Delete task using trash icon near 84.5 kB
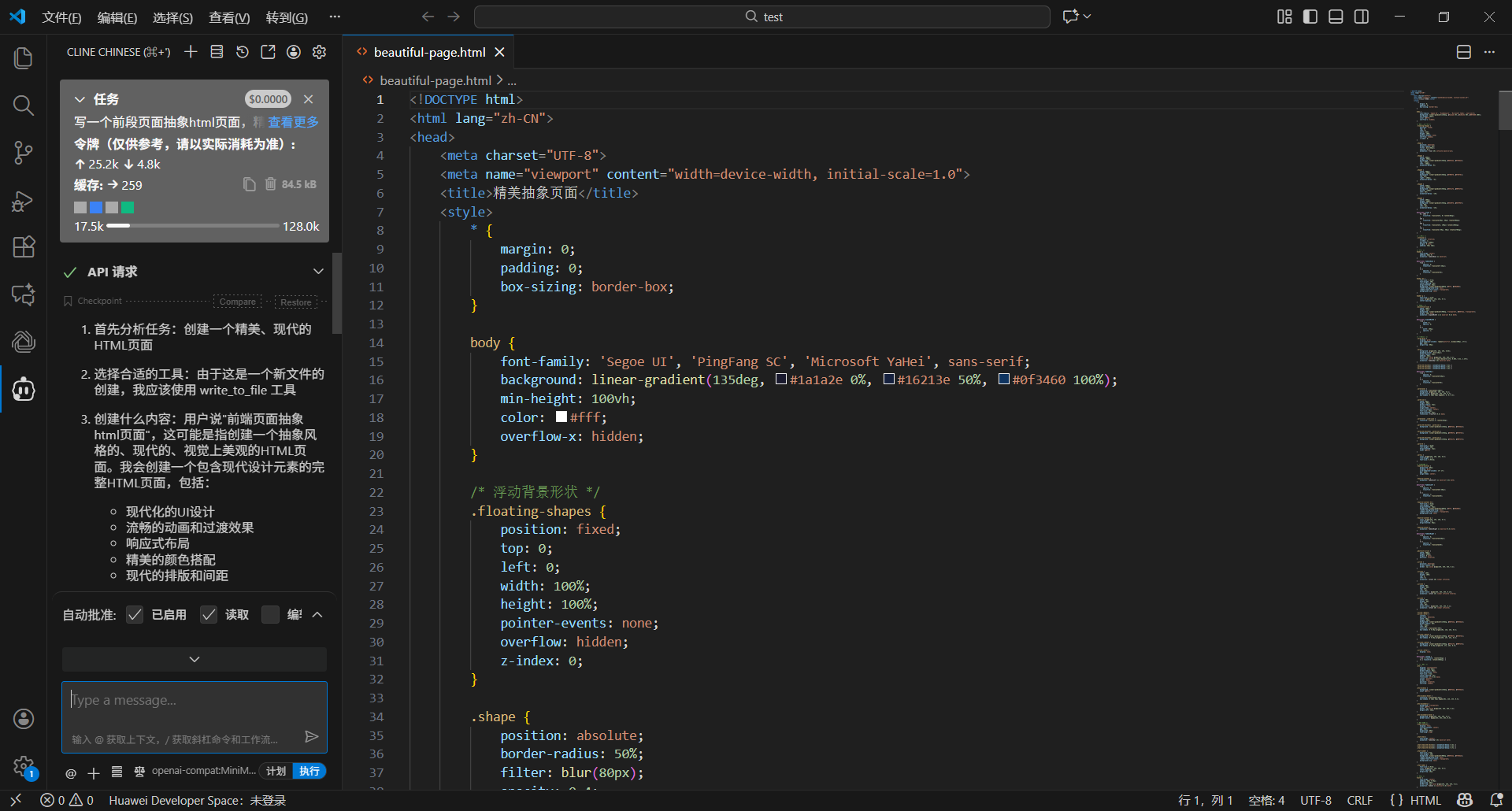This screenshot has height=811, width=1512. [270, 184]
